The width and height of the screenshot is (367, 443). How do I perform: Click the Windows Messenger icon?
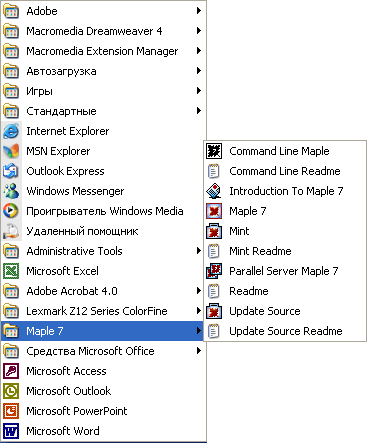click(x=11, y=191)
